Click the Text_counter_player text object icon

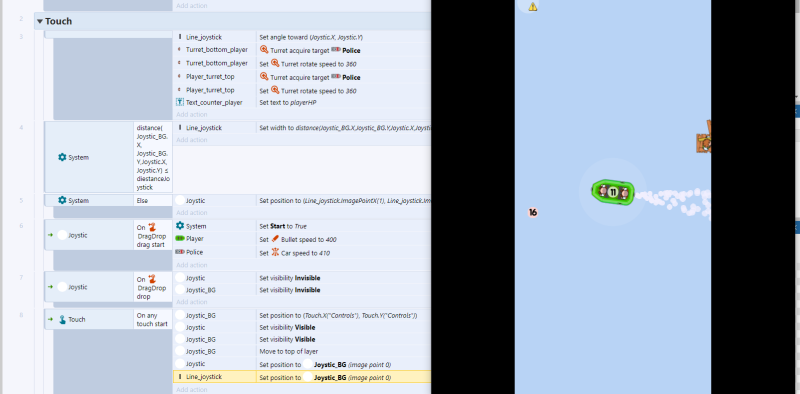click(180, 102)
